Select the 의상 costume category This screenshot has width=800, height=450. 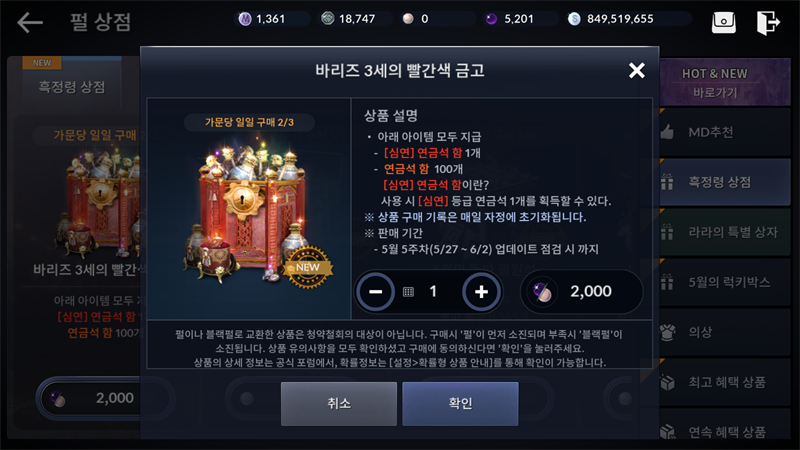click(x=725, y=332)
